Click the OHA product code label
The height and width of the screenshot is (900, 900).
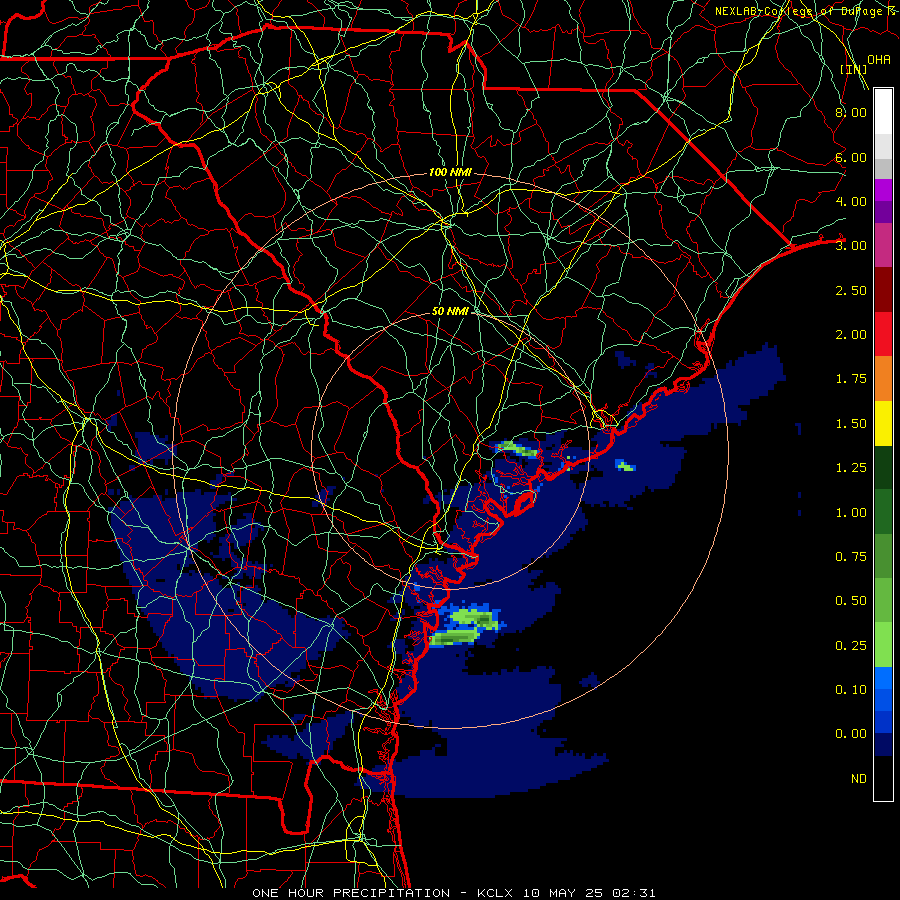pos(879,59)
